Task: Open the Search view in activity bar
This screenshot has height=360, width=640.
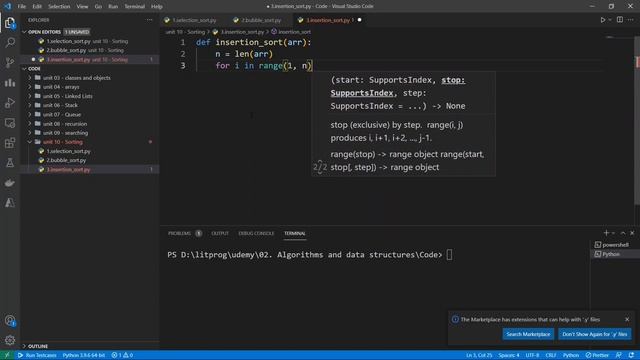Action: [10, 42]
